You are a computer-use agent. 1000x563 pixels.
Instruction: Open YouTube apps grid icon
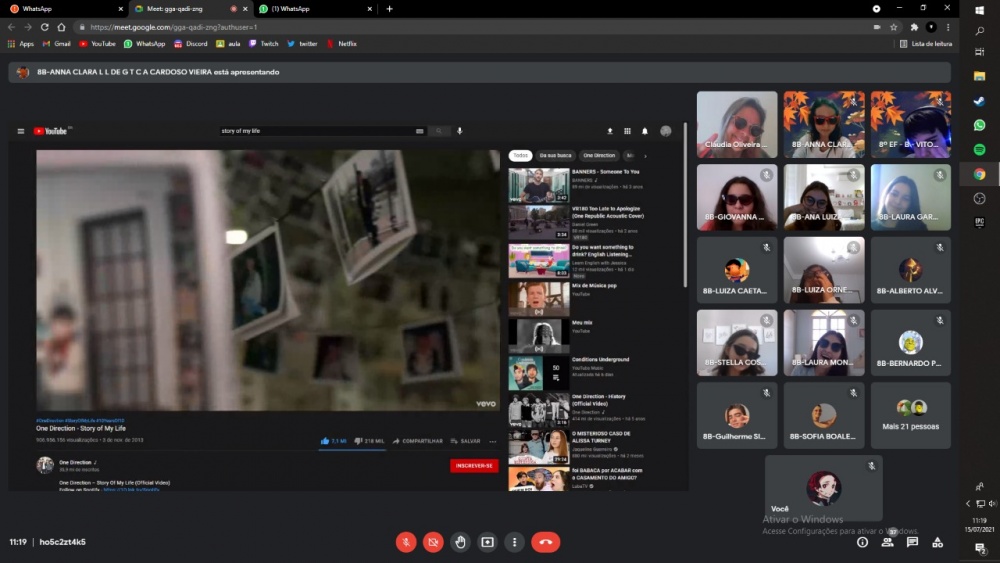point(628,131)
